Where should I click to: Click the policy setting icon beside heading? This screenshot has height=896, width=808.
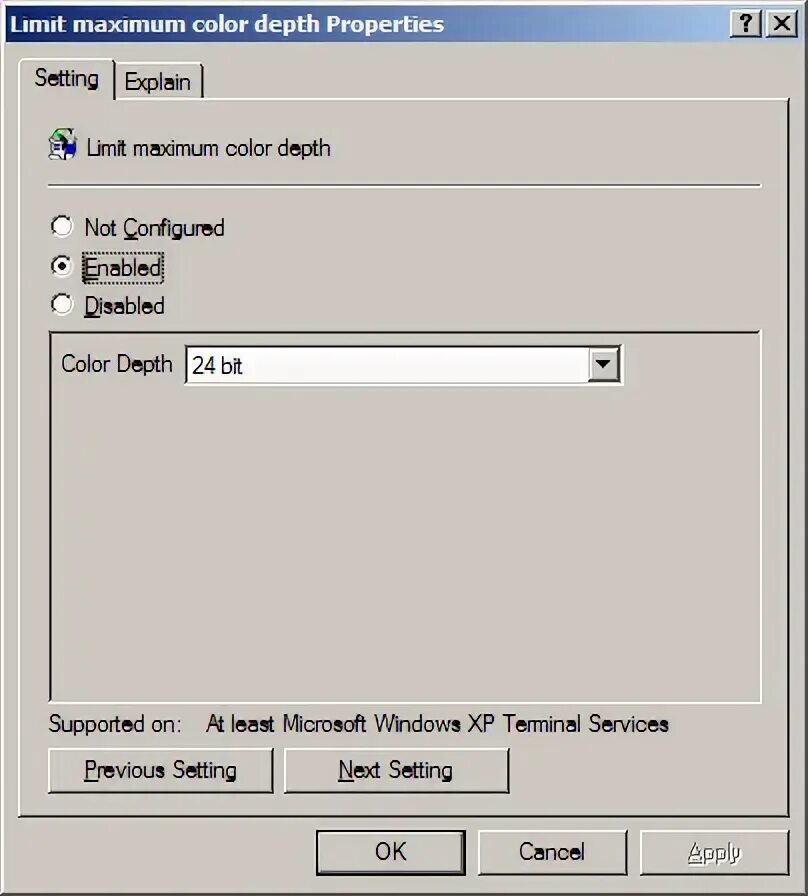point(63,145)
